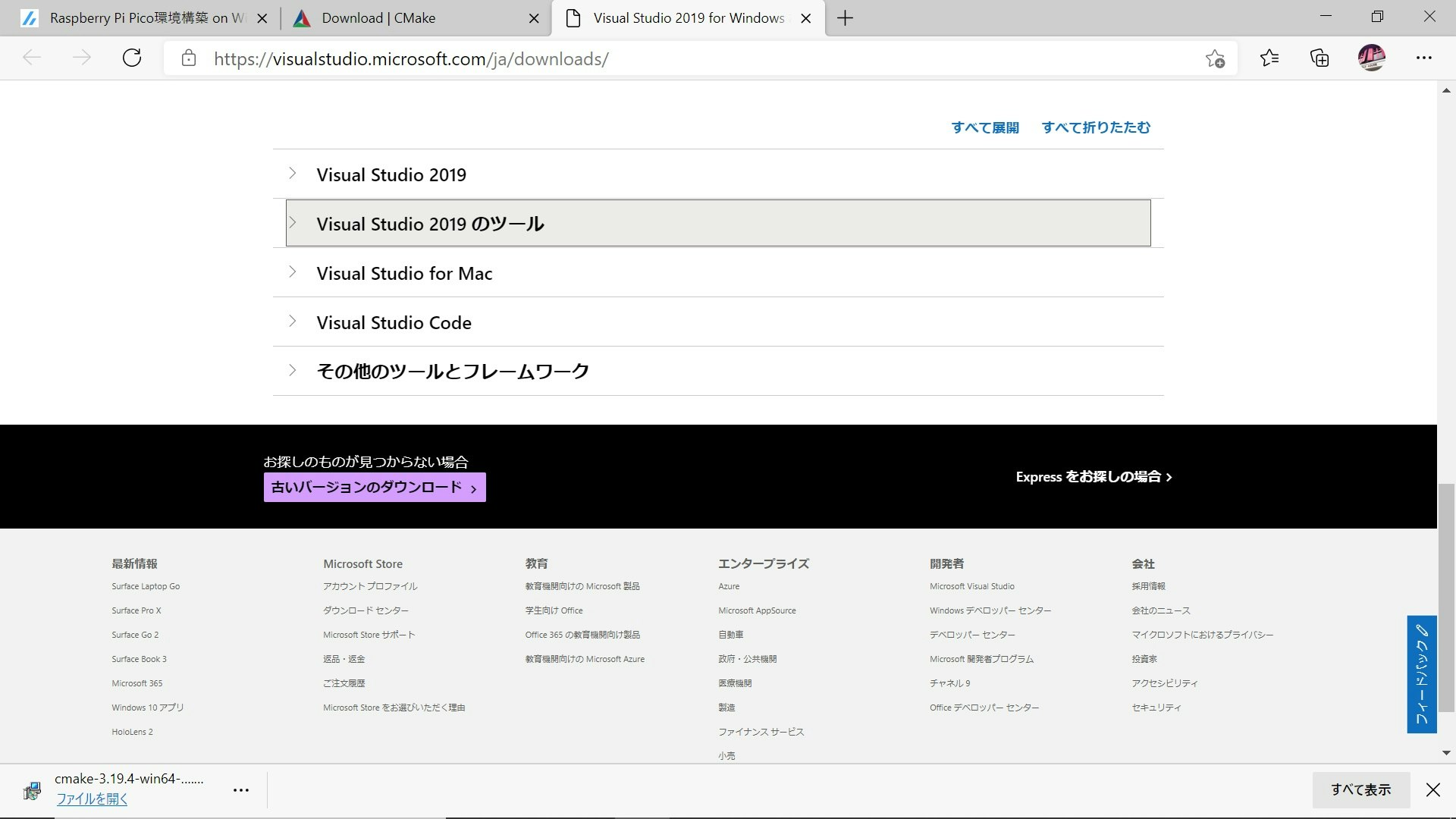The width and height of the screenshot is (1456, 819).
Task: Open the Settings and more menu
Action: click(x=1424, y=58)
